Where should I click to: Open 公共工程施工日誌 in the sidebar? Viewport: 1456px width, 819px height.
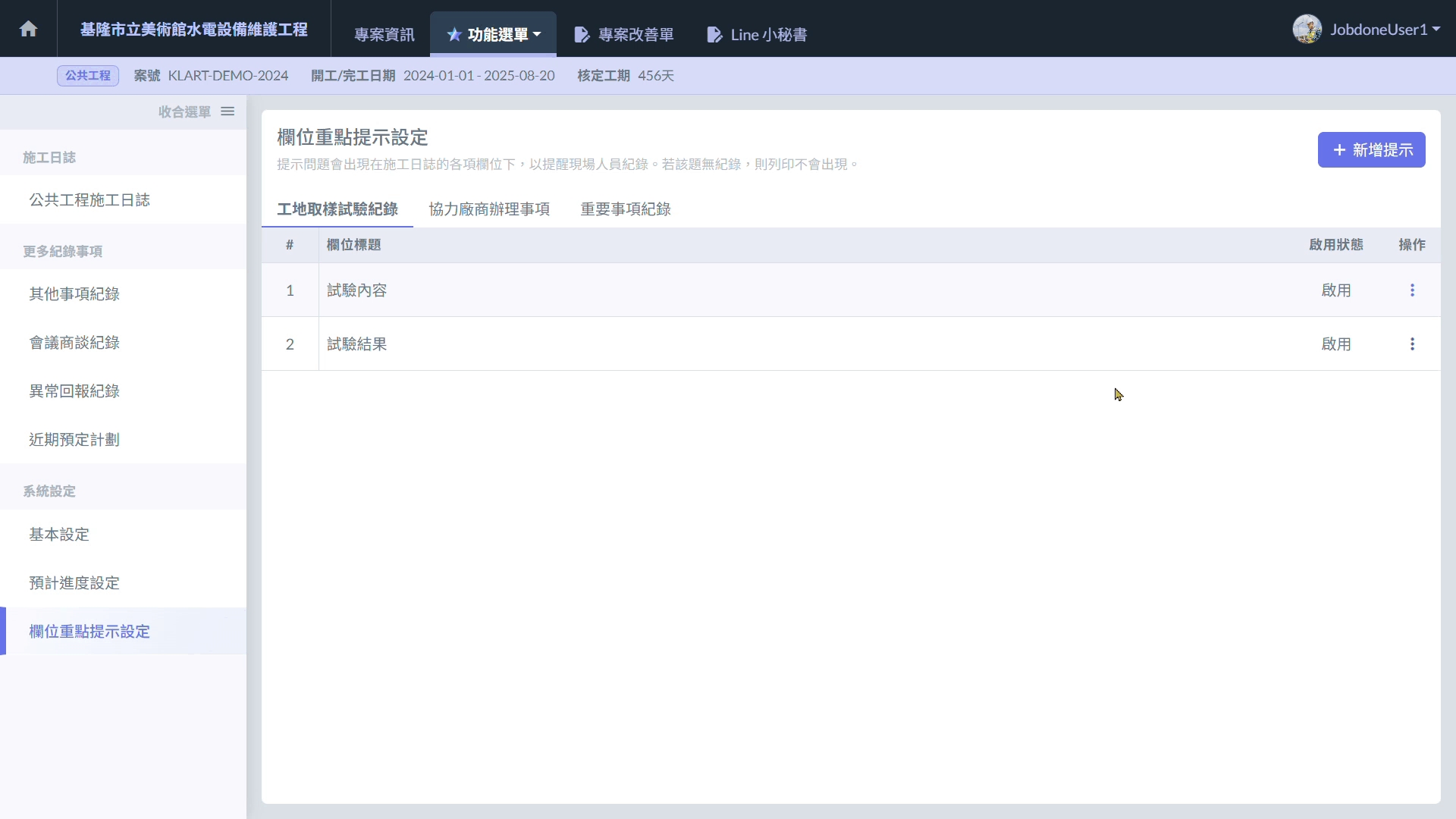pos(89,200)
